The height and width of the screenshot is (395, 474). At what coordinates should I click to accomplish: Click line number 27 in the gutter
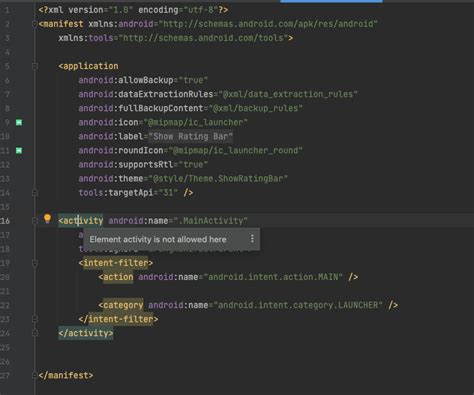5,376
